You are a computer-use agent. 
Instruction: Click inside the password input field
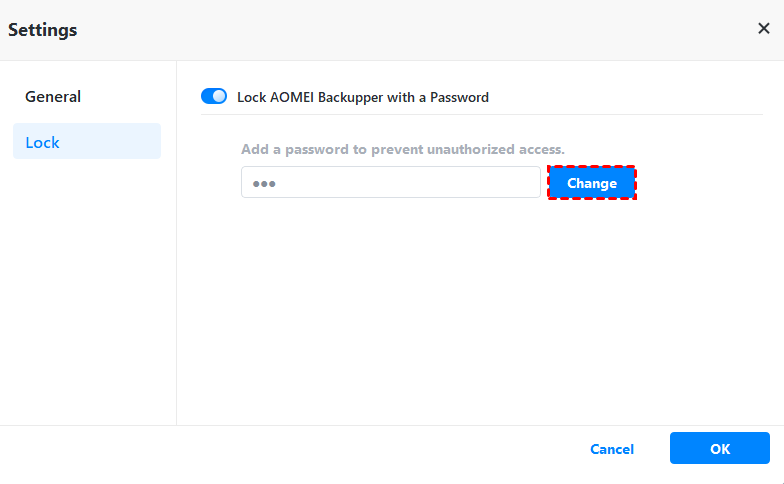[x=390, y=183]
